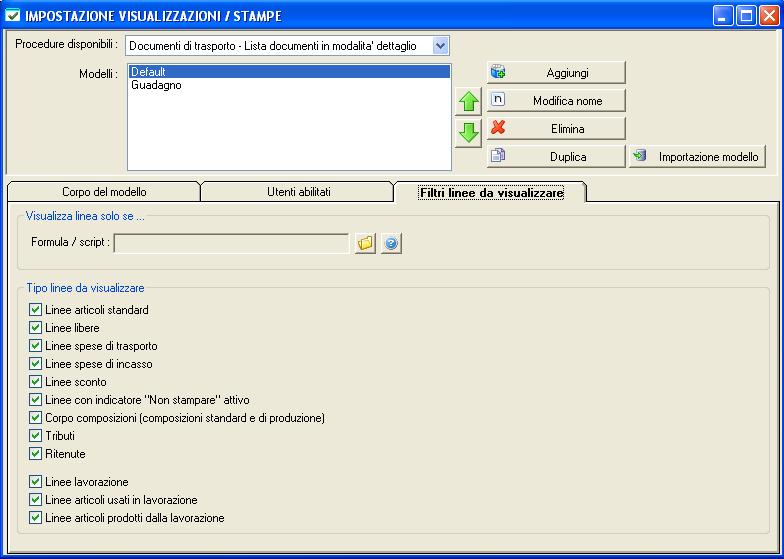Select the Default model
This screenshot has height=559, width=784.
tap(289, 72)
